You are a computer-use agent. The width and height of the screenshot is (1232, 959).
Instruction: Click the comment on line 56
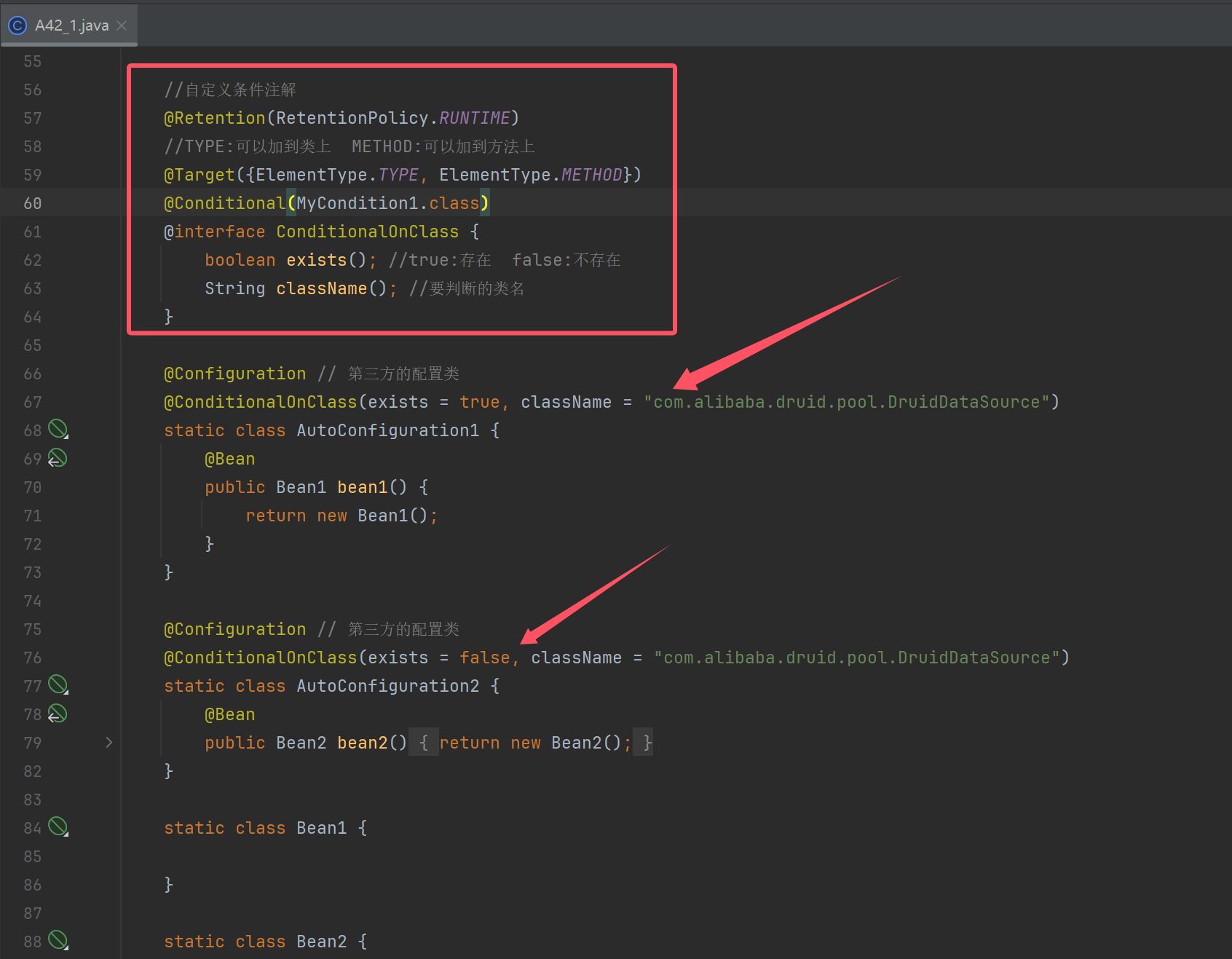point(230,90)
